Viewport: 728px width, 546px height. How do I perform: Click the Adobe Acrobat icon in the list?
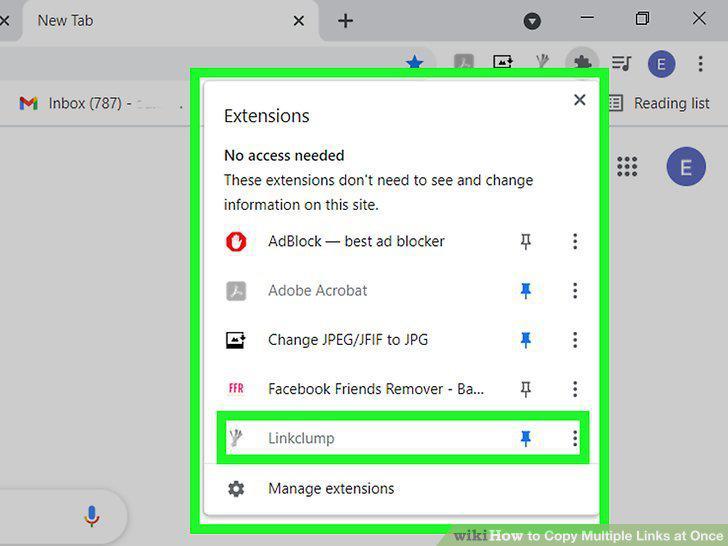point(236,291)
